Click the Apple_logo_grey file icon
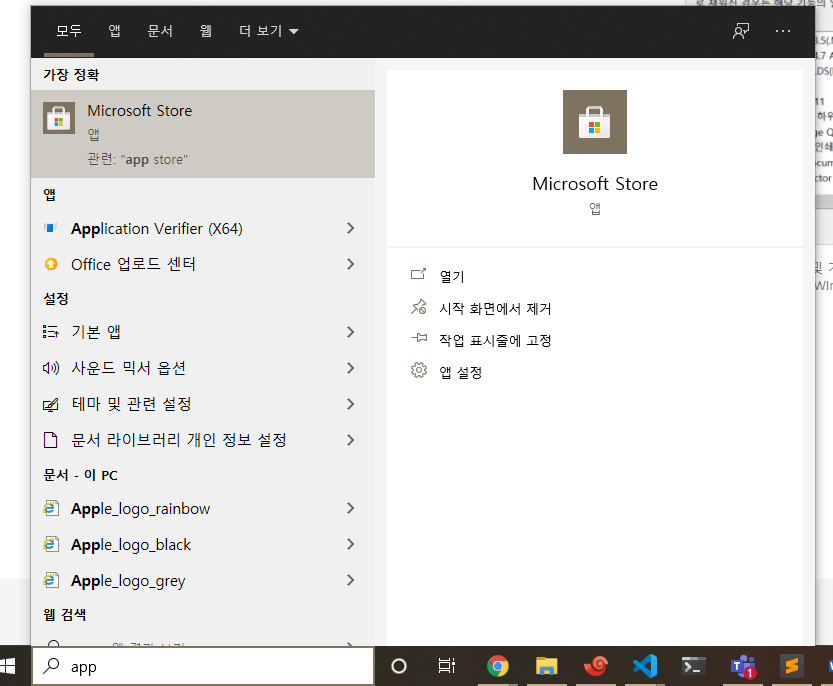This screenshot has height=686, width=833. [x=50, y=580]
